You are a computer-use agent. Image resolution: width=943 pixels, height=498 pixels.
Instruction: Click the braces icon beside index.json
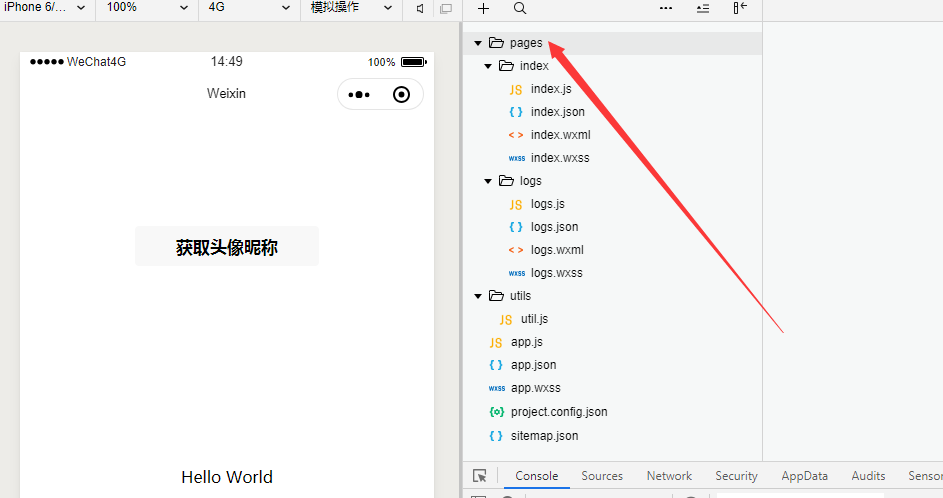tap(515, 112)
